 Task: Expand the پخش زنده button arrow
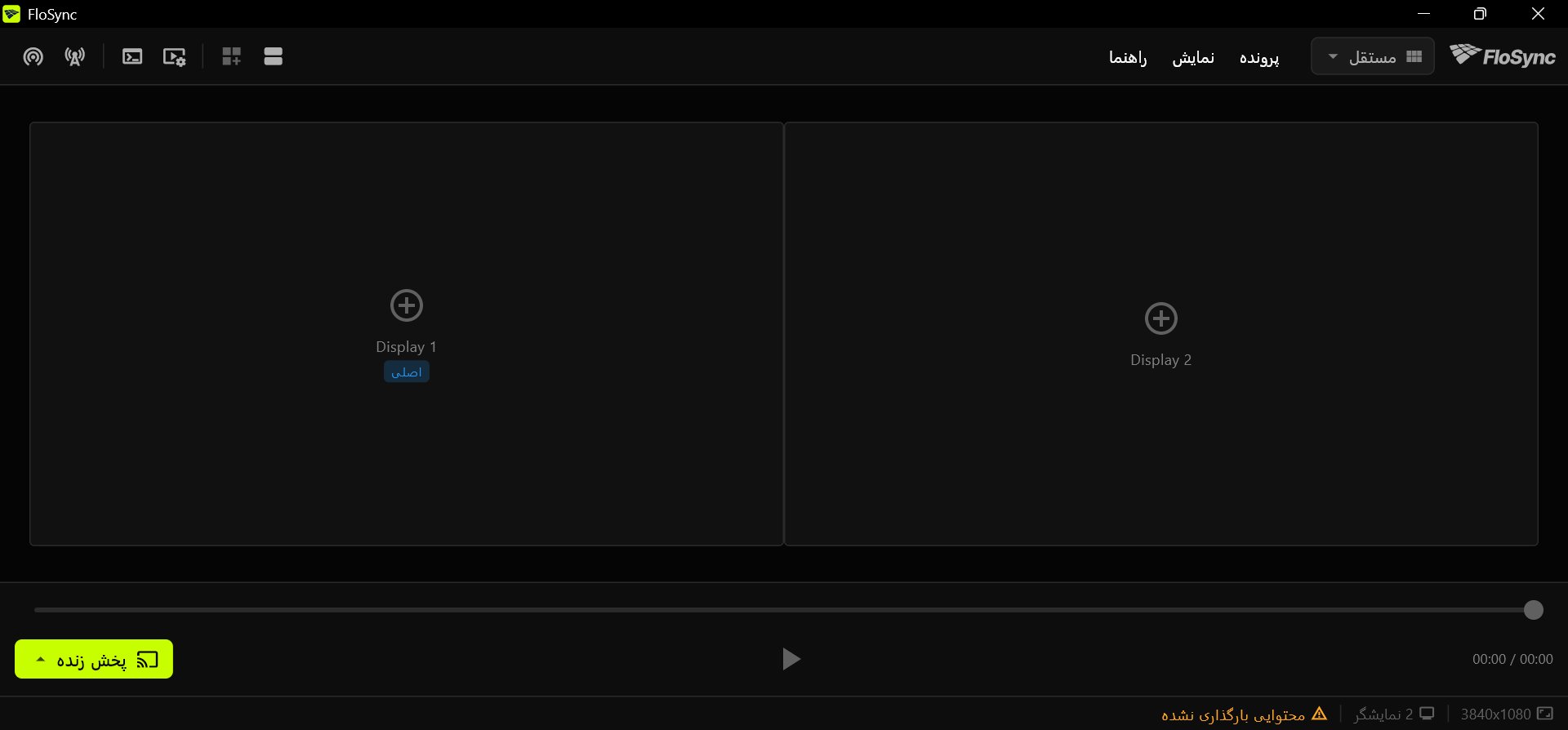pos(40,658)
